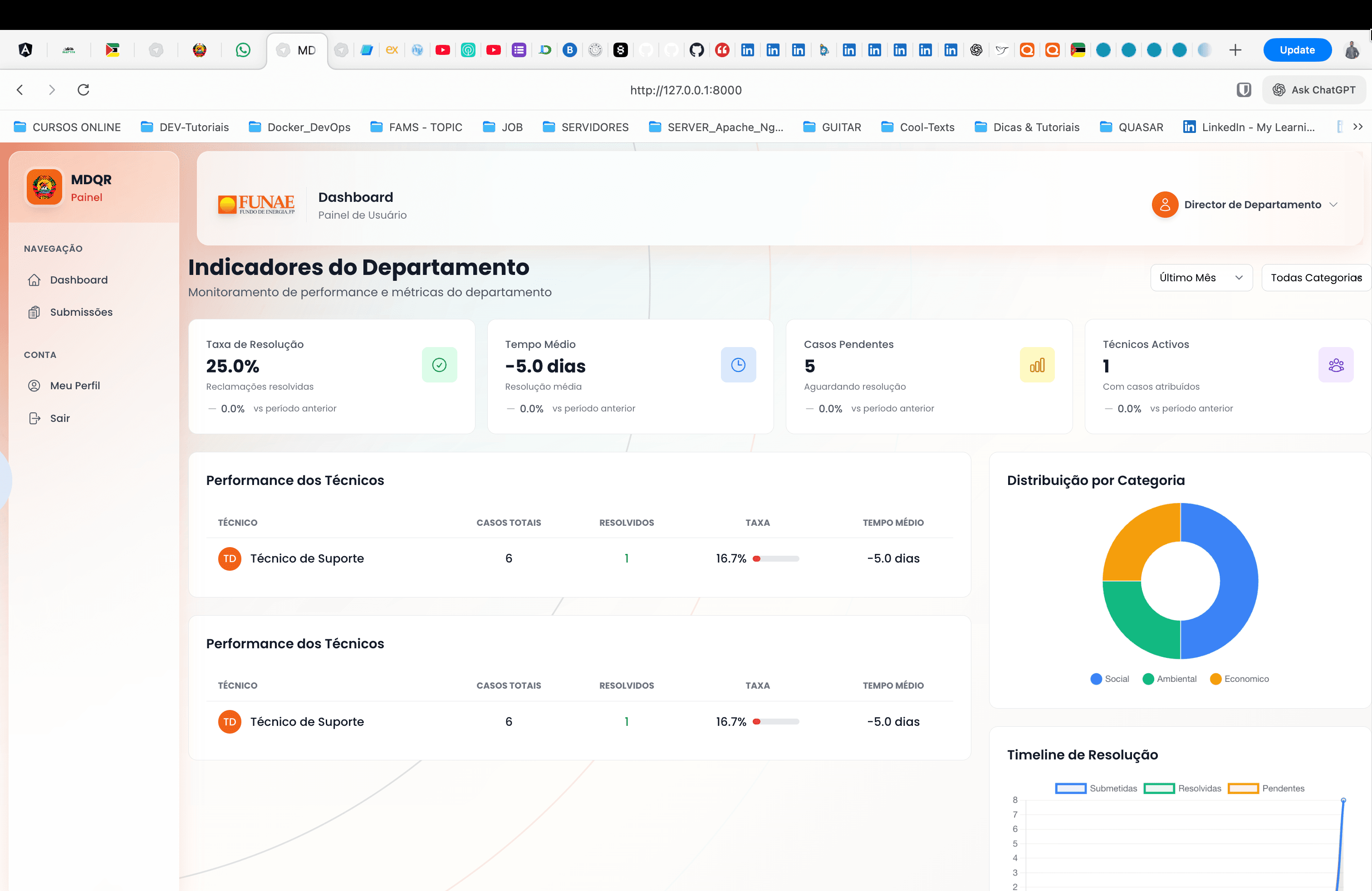Click the browser forward arrow

(x=52, y=90)
